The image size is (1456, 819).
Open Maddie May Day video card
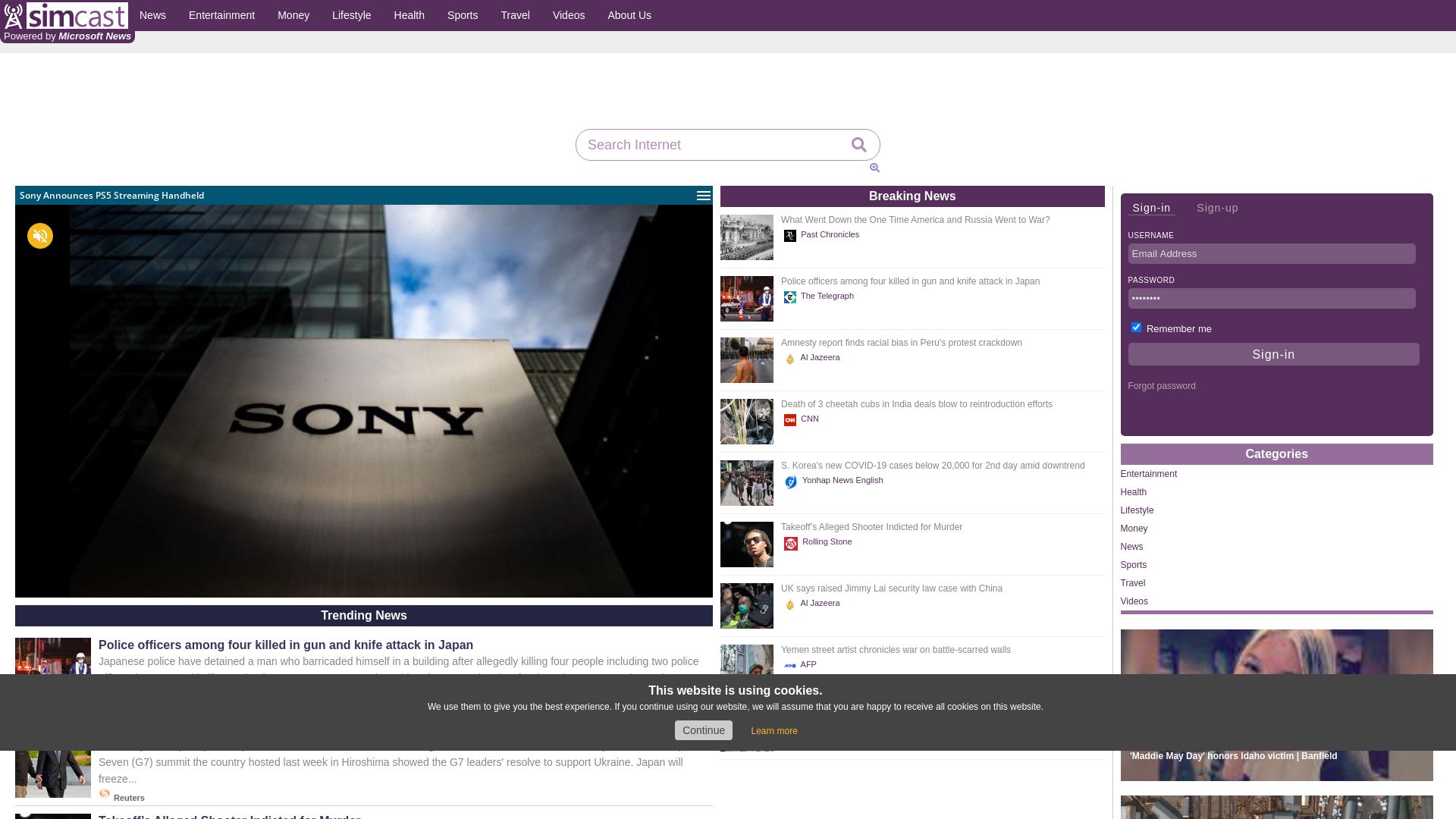pos(1276,705)
